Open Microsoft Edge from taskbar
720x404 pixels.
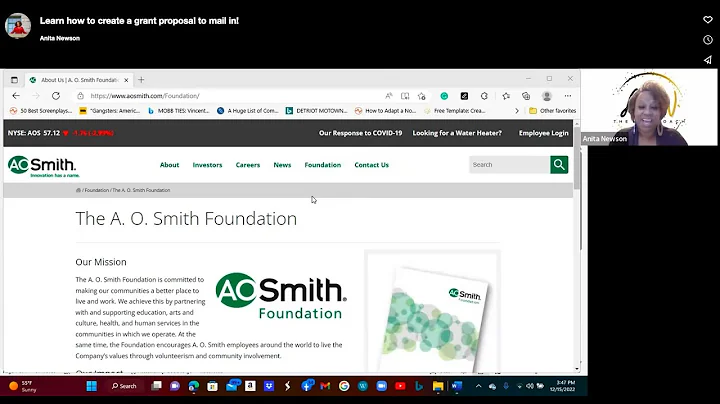click(194, 386)
